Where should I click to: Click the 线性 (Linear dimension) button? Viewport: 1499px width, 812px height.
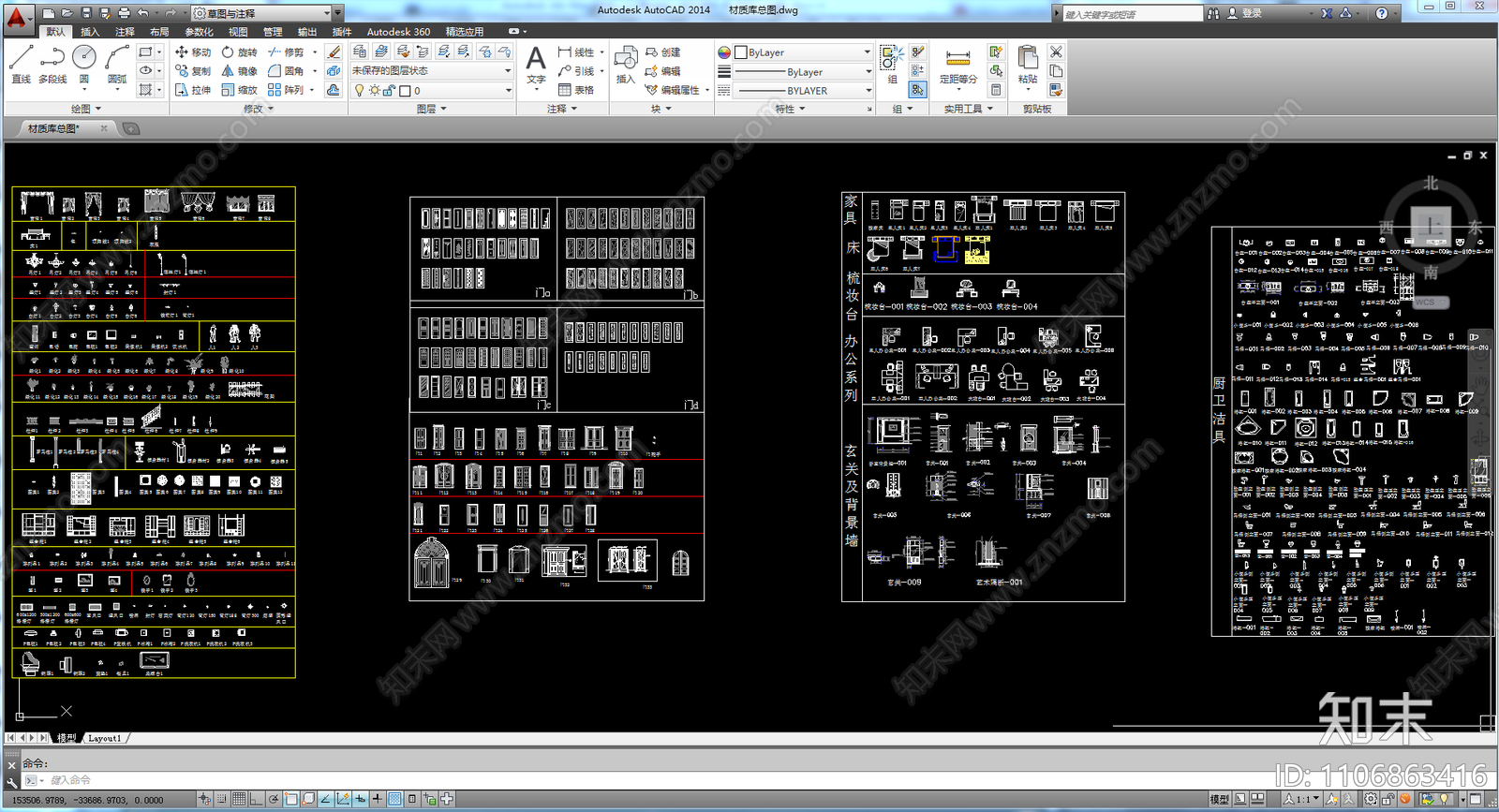click(x=576, y=52)
